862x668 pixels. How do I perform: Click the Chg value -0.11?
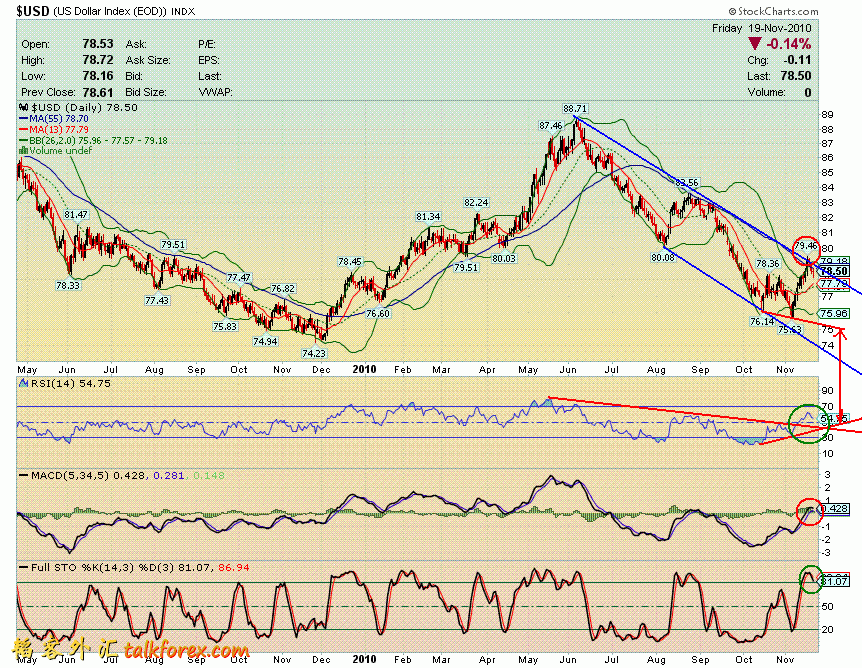797,60
